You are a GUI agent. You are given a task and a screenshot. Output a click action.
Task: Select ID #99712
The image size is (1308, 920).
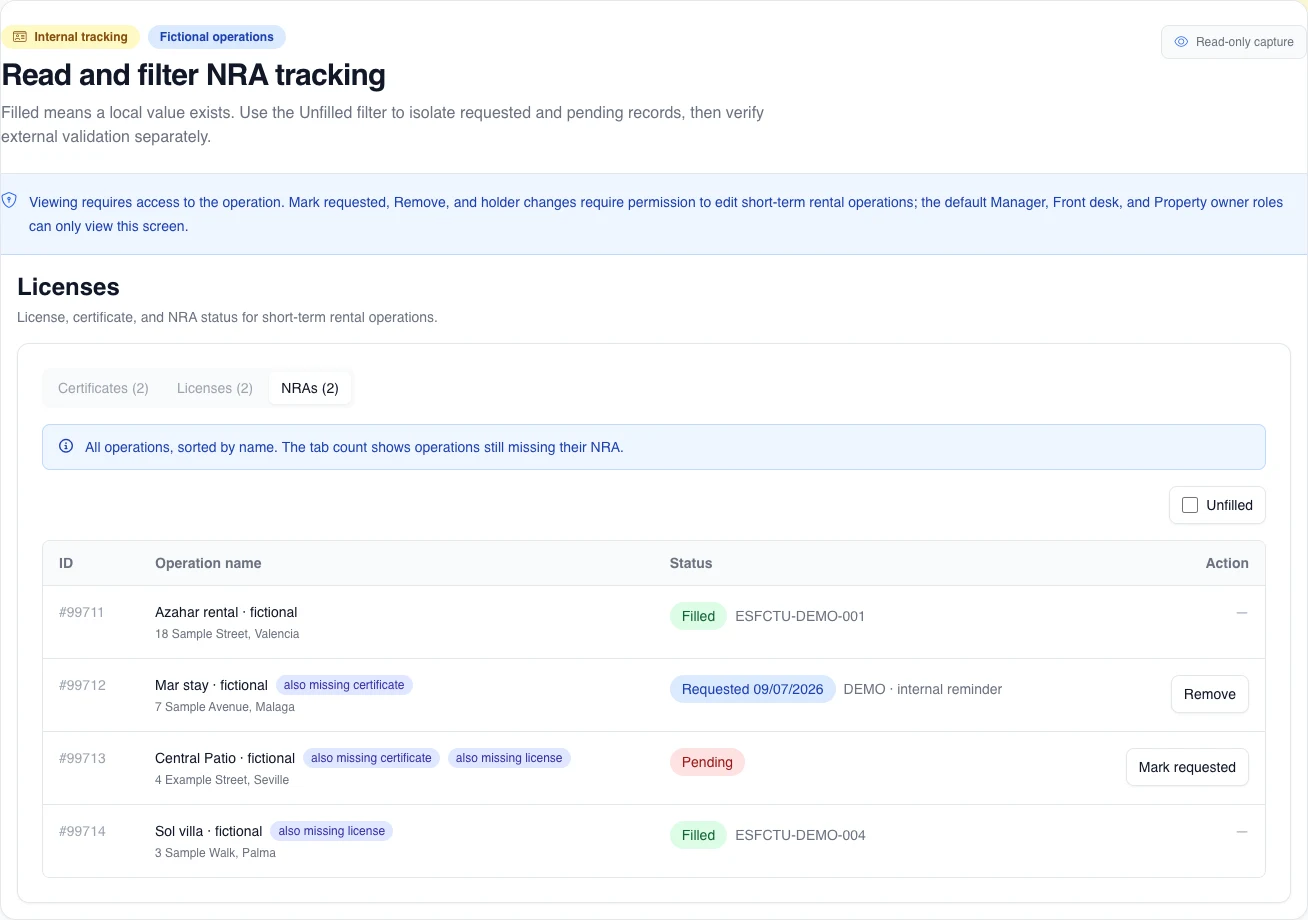pyautogui.click(x=82, y=685)
